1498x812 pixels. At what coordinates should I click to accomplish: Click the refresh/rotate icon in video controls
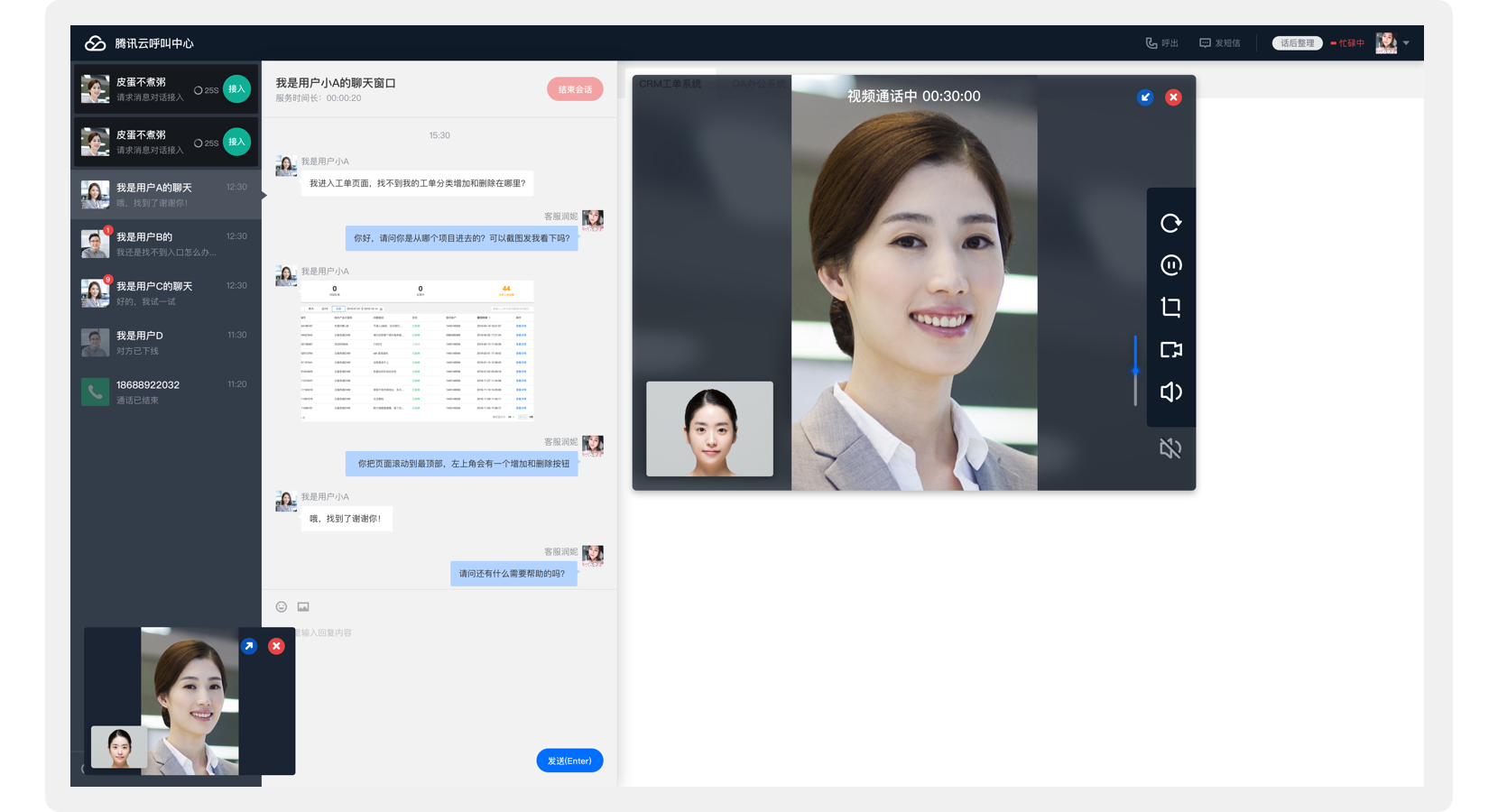coord(1170,223)
